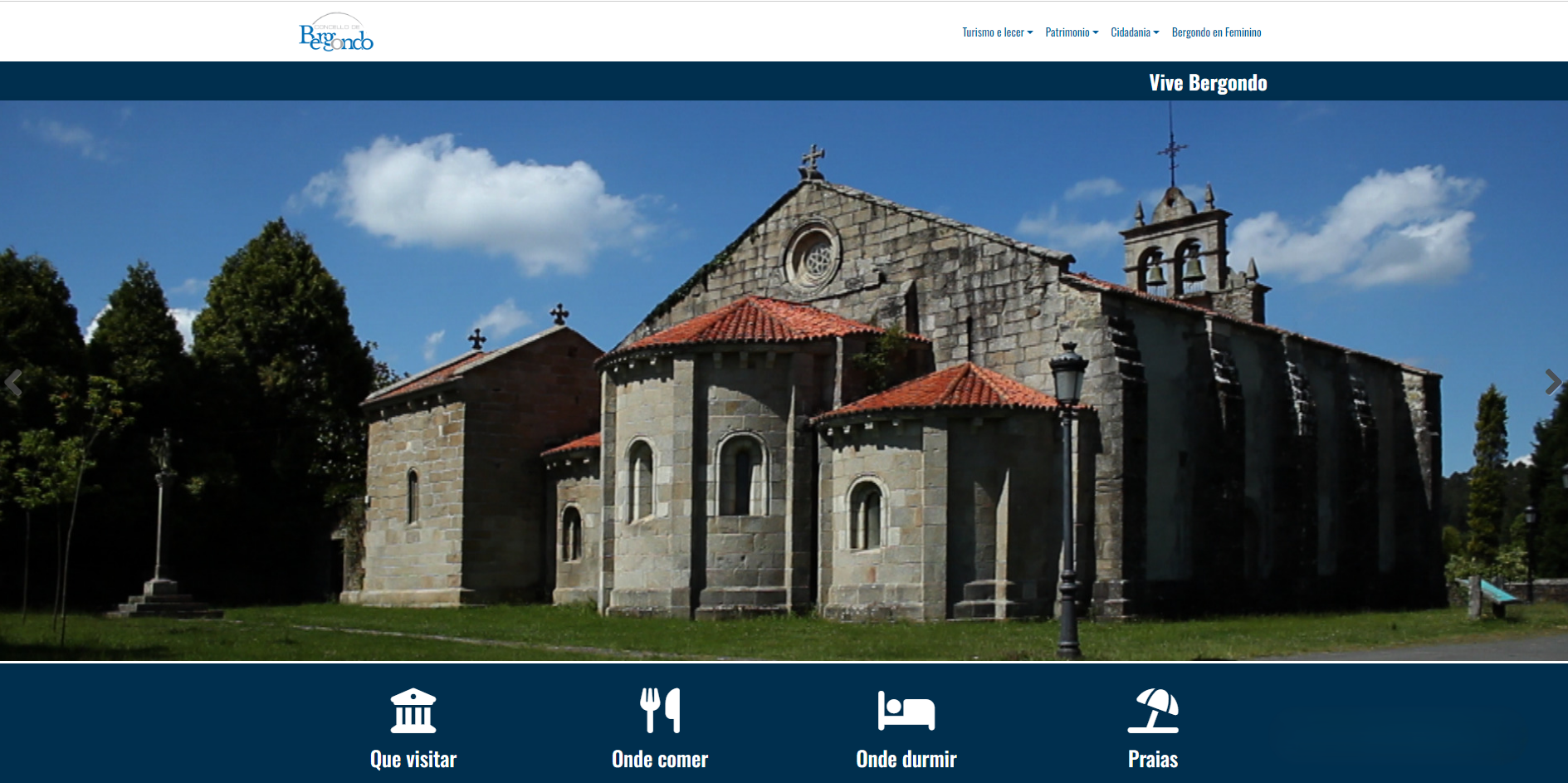Click the caret next to Turismo e lecer
The width and height of the screenshot is (1568, 783).
[1030, 32]
